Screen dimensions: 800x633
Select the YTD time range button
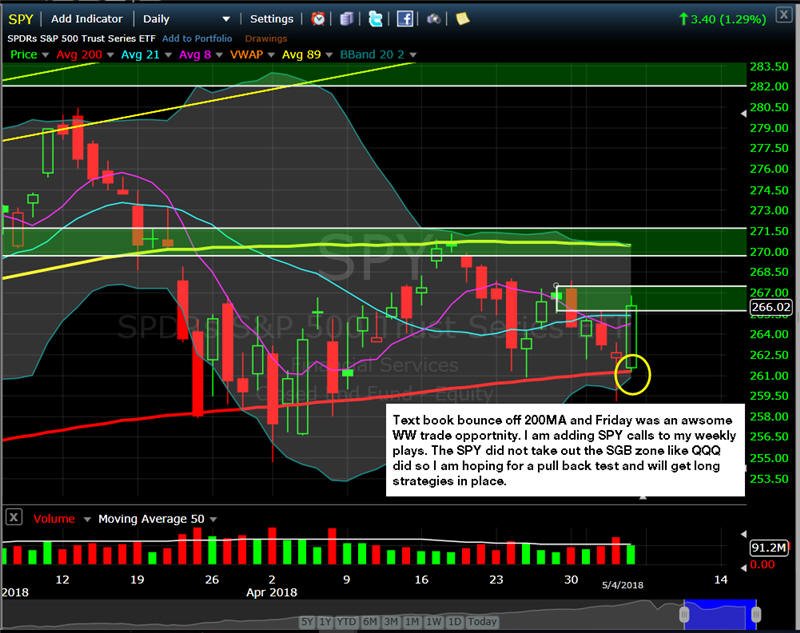point(346,622)
